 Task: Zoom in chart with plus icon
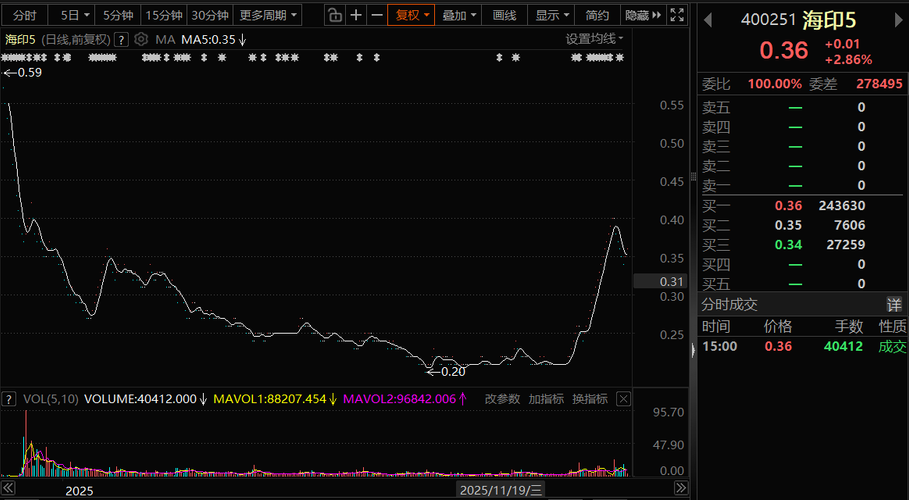(x=356, y=15)
